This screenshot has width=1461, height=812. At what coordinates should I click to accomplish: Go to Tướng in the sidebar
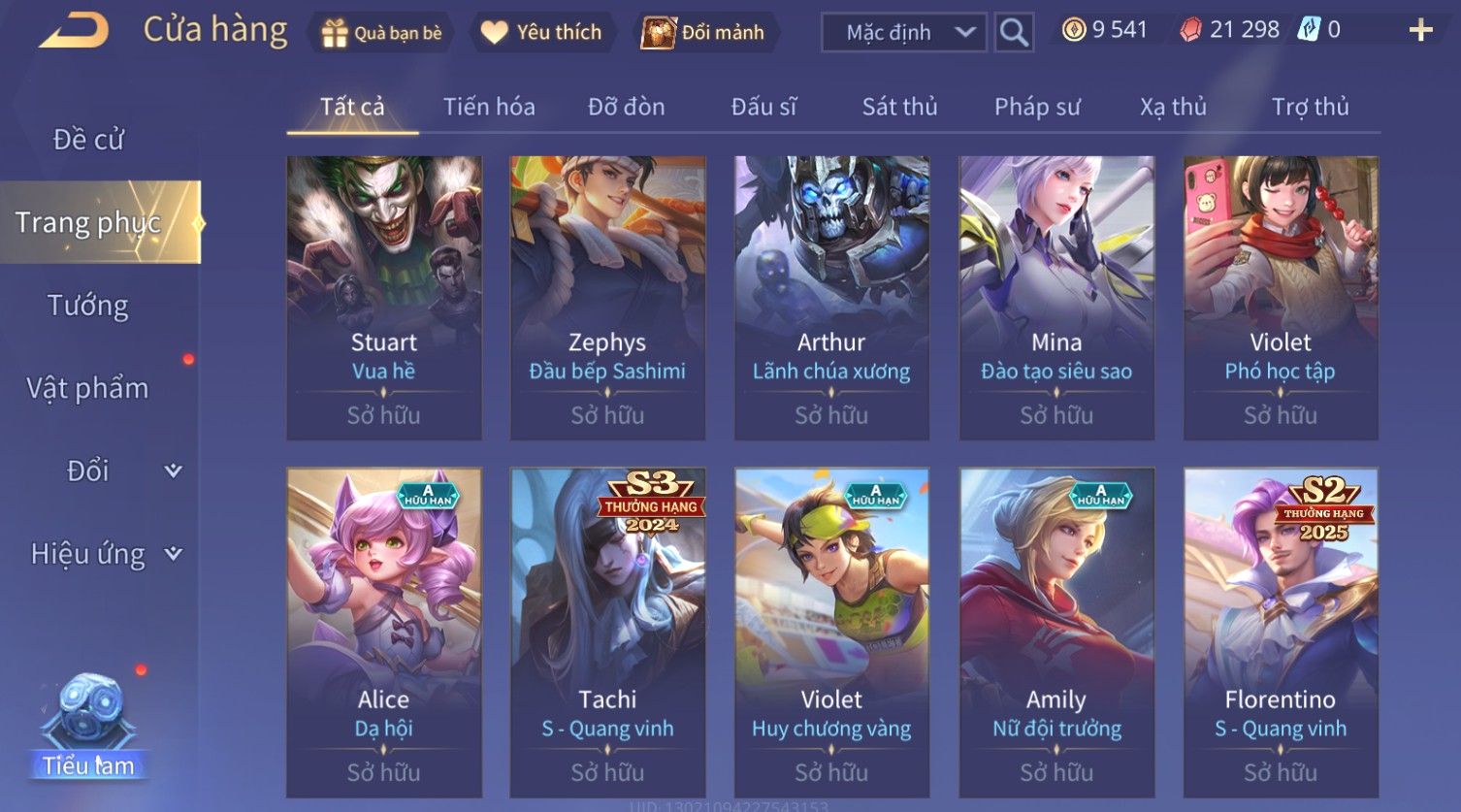point(88,306)
